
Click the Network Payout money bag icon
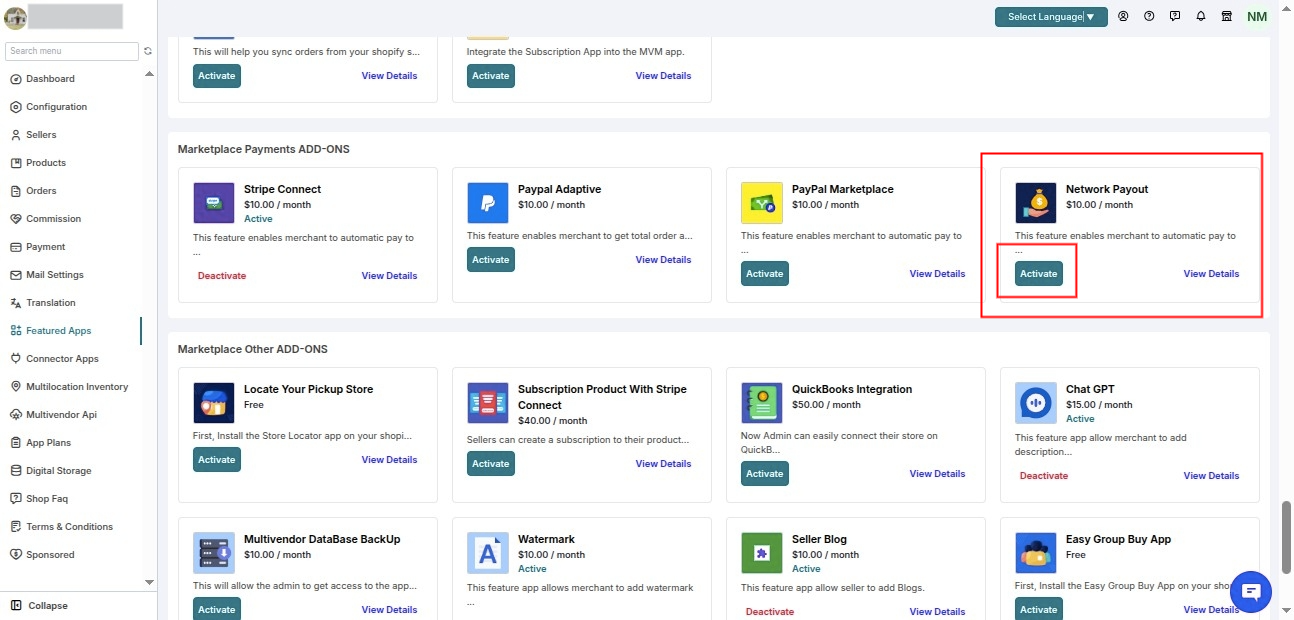[1036, 203]
